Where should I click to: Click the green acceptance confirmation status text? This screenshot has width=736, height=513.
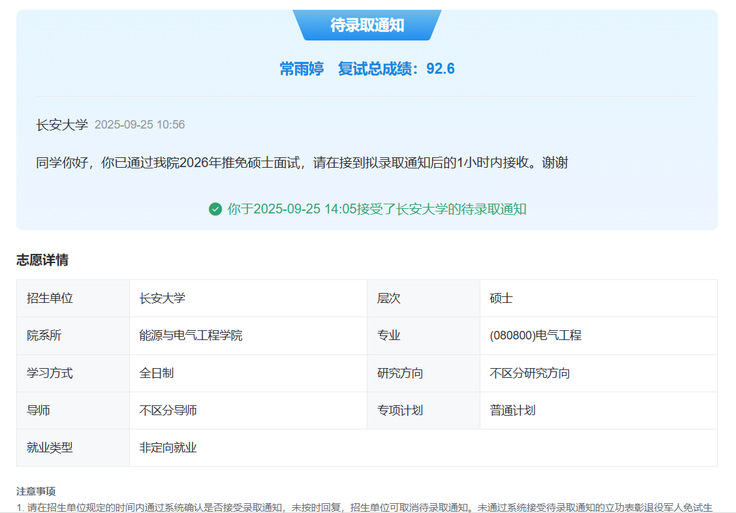click(376, 209)
